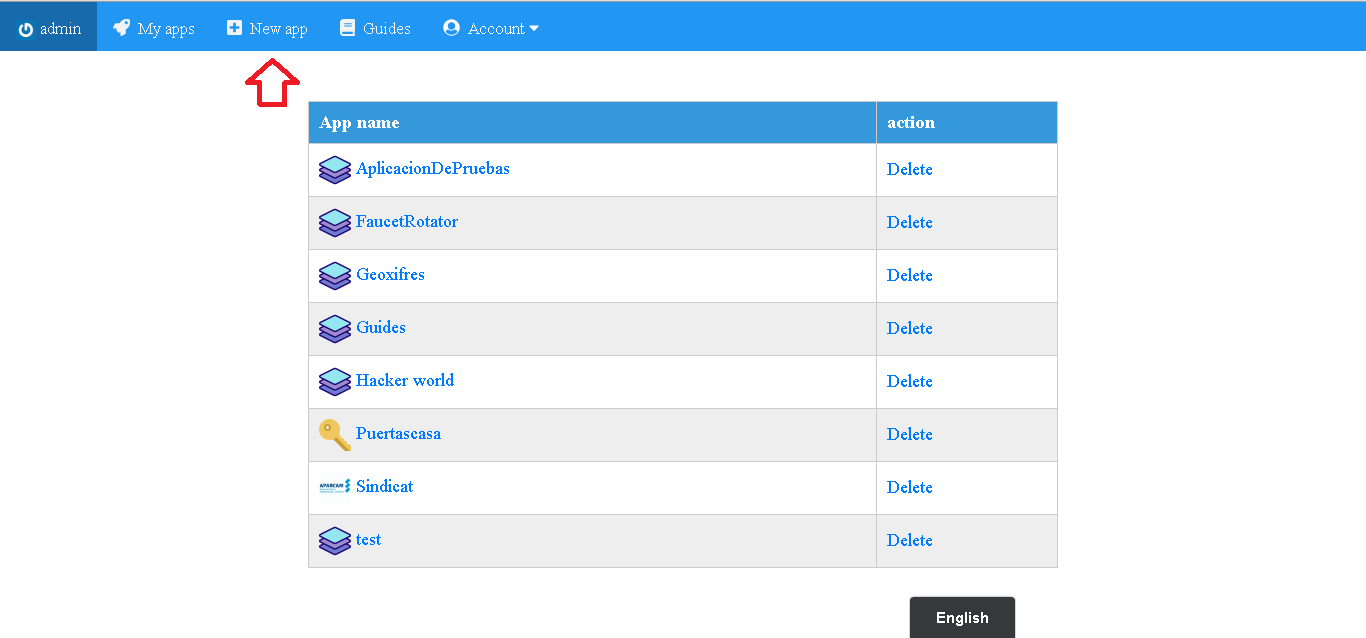Delete the Geoxifres app
The height and width of the screenshot is (638, 1366).
click(x=910, y=276)
